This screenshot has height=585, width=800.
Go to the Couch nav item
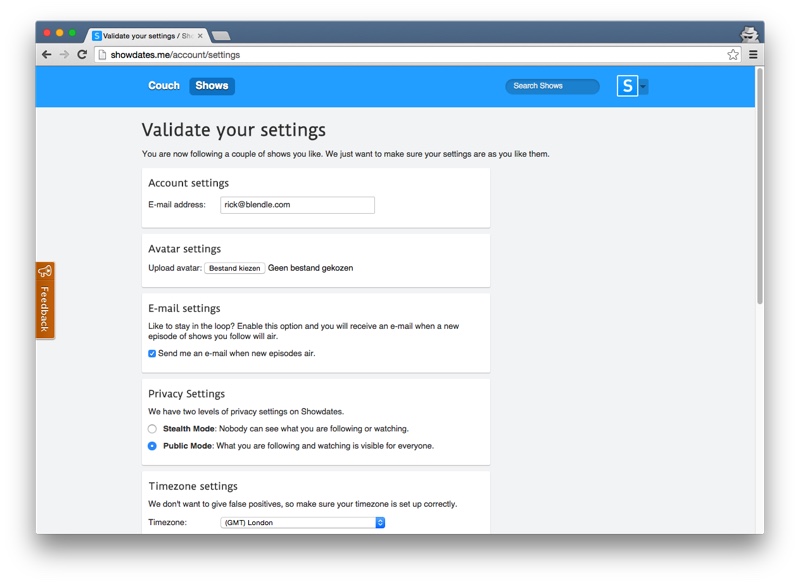(x=164, y=86)
